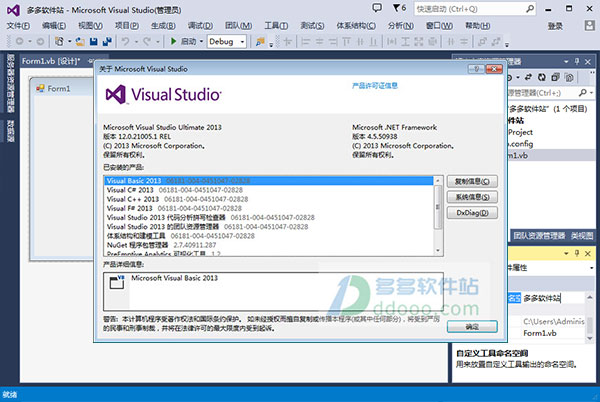Click Collapse All icon in Solution Explorer toolbar

(x=555, y=77)
